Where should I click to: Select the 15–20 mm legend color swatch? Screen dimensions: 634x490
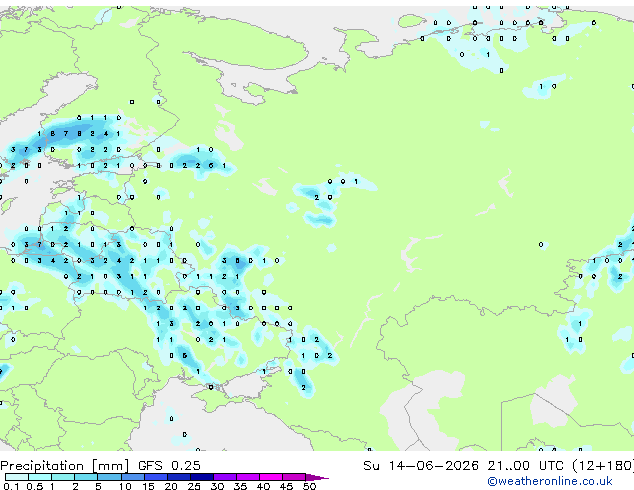click(x=155, y=477)
